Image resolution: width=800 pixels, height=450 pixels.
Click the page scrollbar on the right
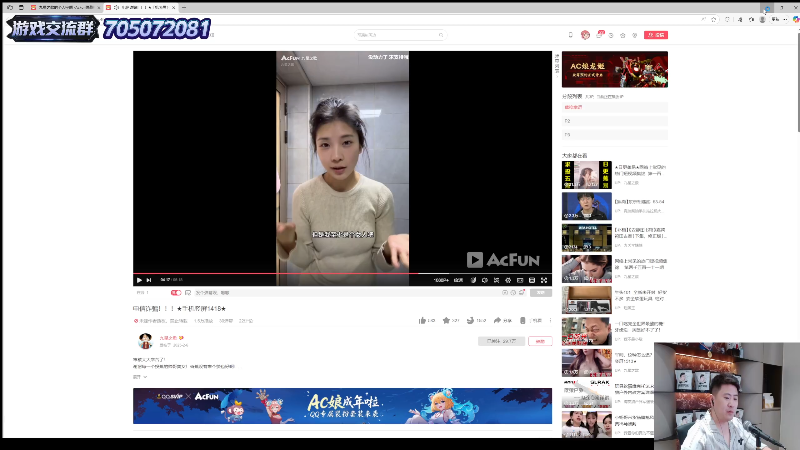798,82
